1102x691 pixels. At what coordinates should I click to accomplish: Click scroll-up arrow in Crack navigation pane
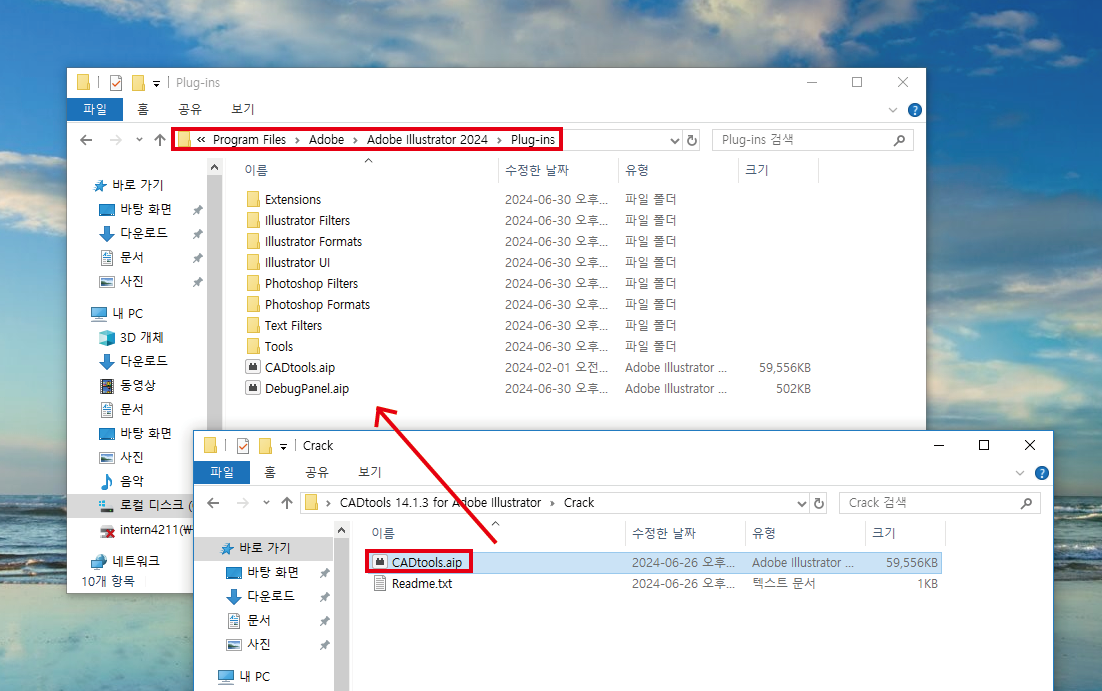[x=342, y=531]
